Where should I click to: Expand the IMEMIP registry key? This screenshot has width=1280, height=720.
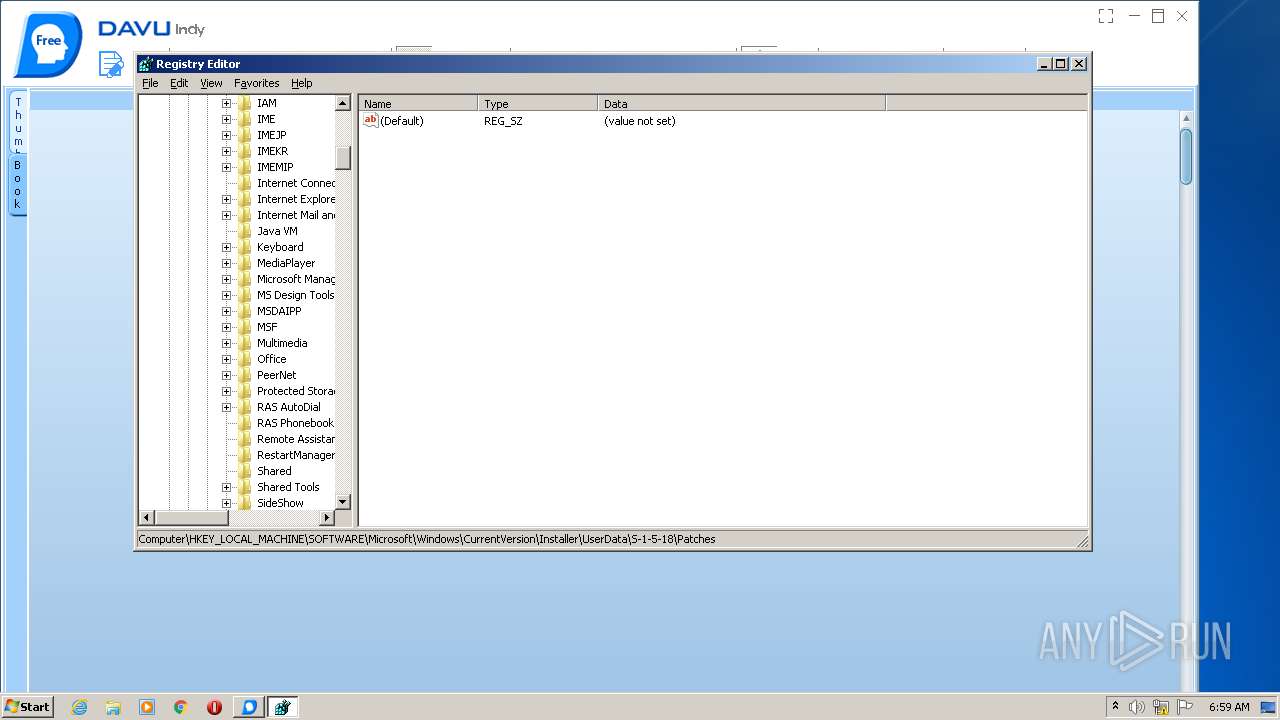(x=226, y=167)
